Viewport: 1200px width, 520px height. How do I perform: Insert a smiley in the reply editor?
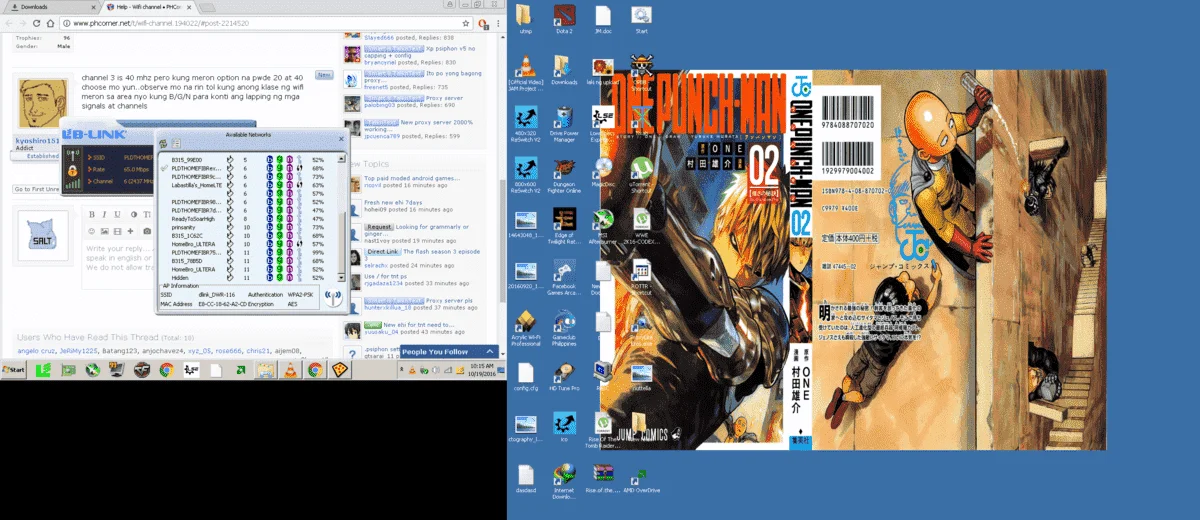(91, 231)
